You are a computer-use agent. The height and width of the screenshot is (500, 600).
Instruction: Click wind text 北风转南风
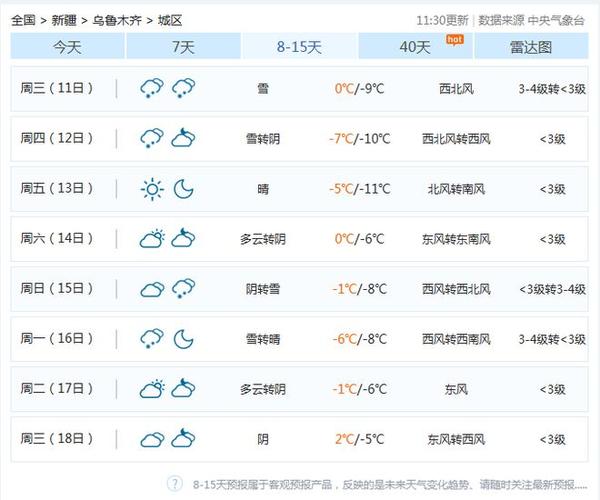coord(456,189)
